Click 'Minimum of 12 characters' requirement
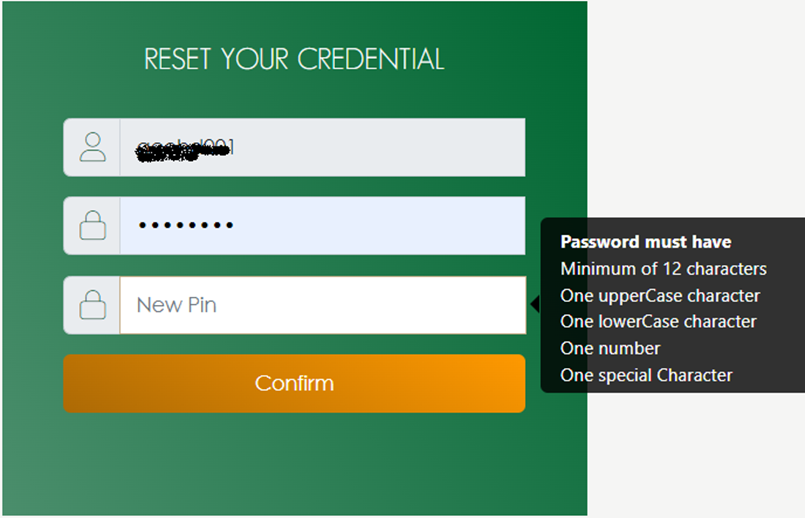The height and width of the screenshot is (518, 805). pos(663,268)
